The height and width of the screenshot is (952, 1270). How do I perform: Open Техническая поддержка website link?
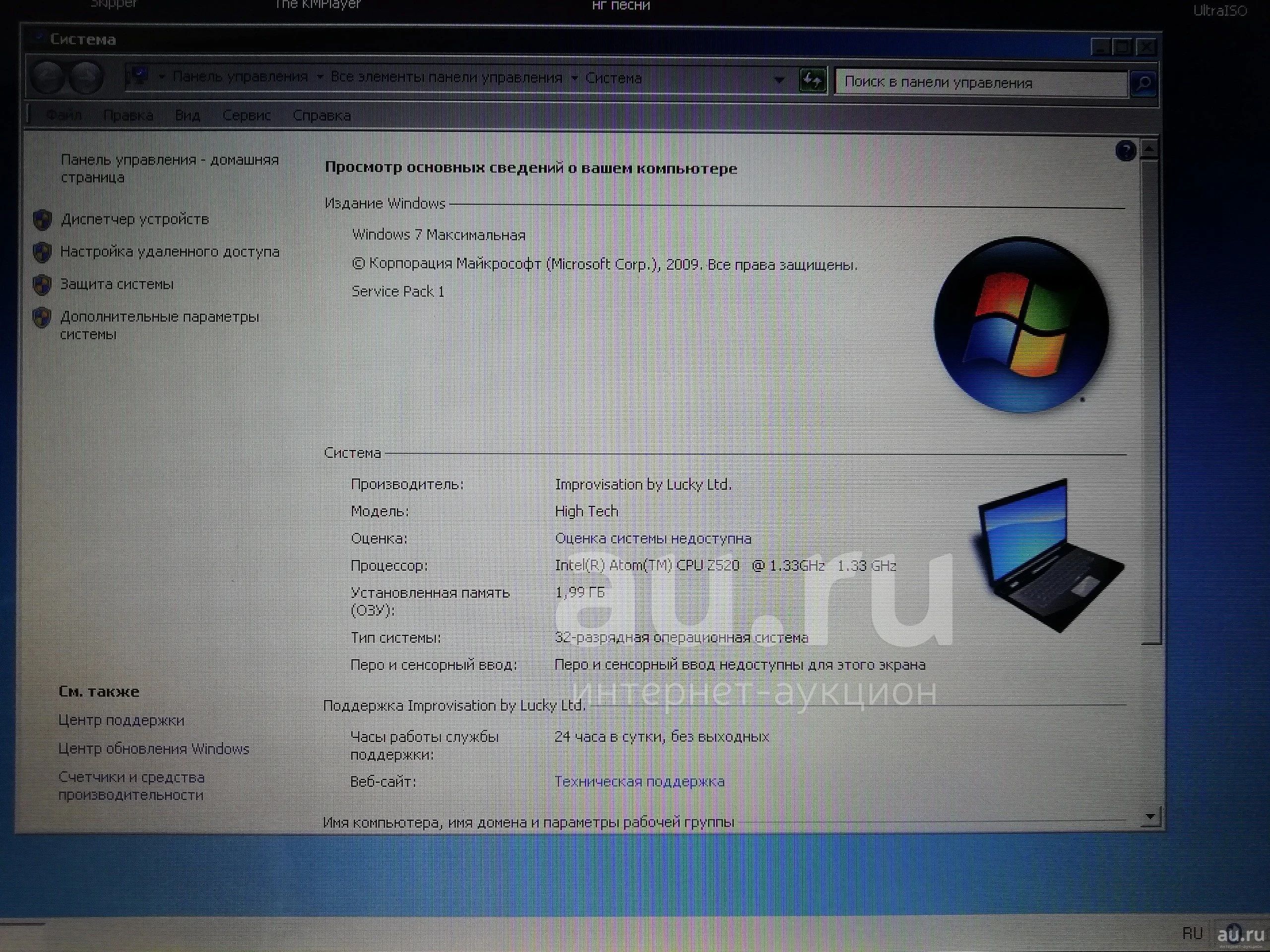pos(639,781)
